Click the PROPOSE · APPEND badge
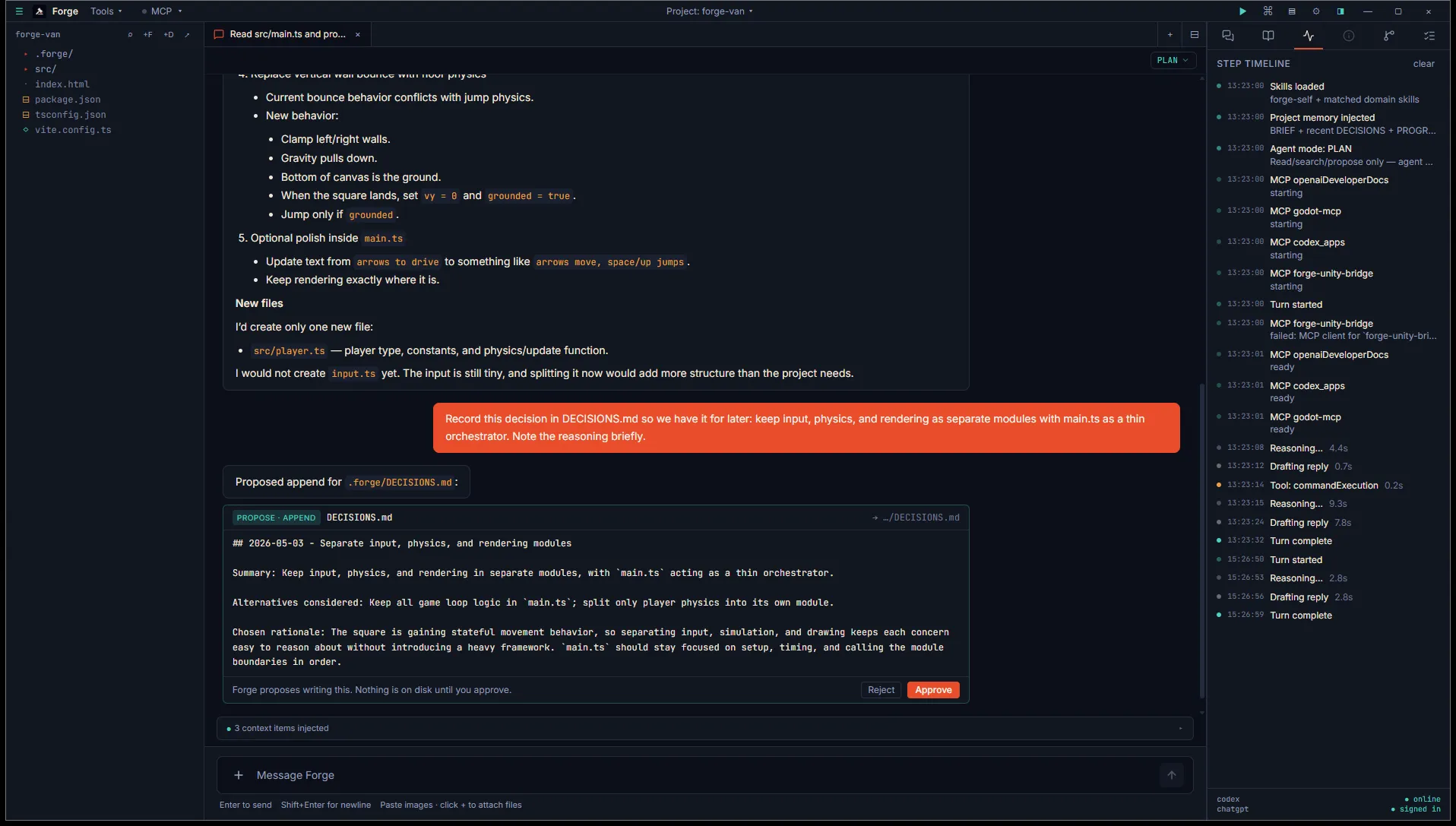 [276, 518]
